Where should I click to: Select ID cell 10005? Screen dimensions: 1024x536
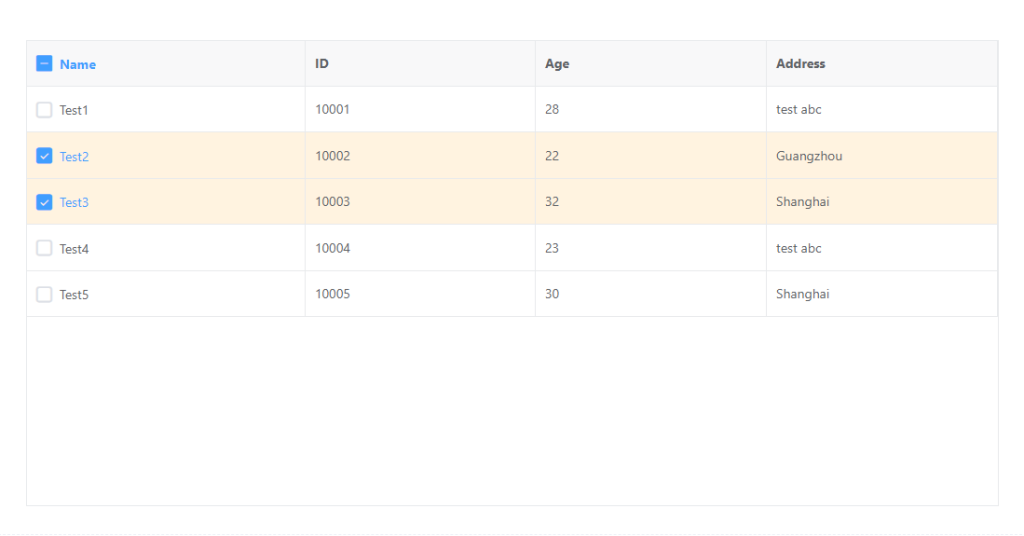[x=332, y=294]
